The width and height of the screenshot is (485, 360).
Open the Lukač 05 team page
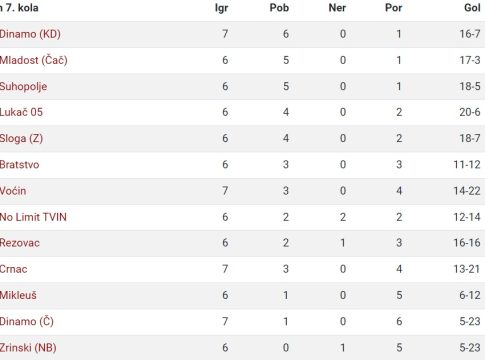(x=21, y=112)
